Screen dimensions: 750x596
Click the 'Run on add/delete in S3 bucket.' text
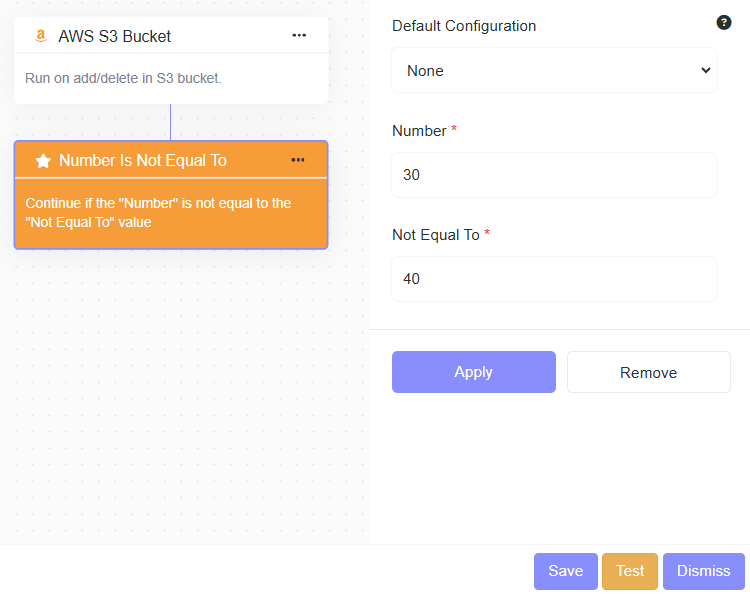coord(123,78)
